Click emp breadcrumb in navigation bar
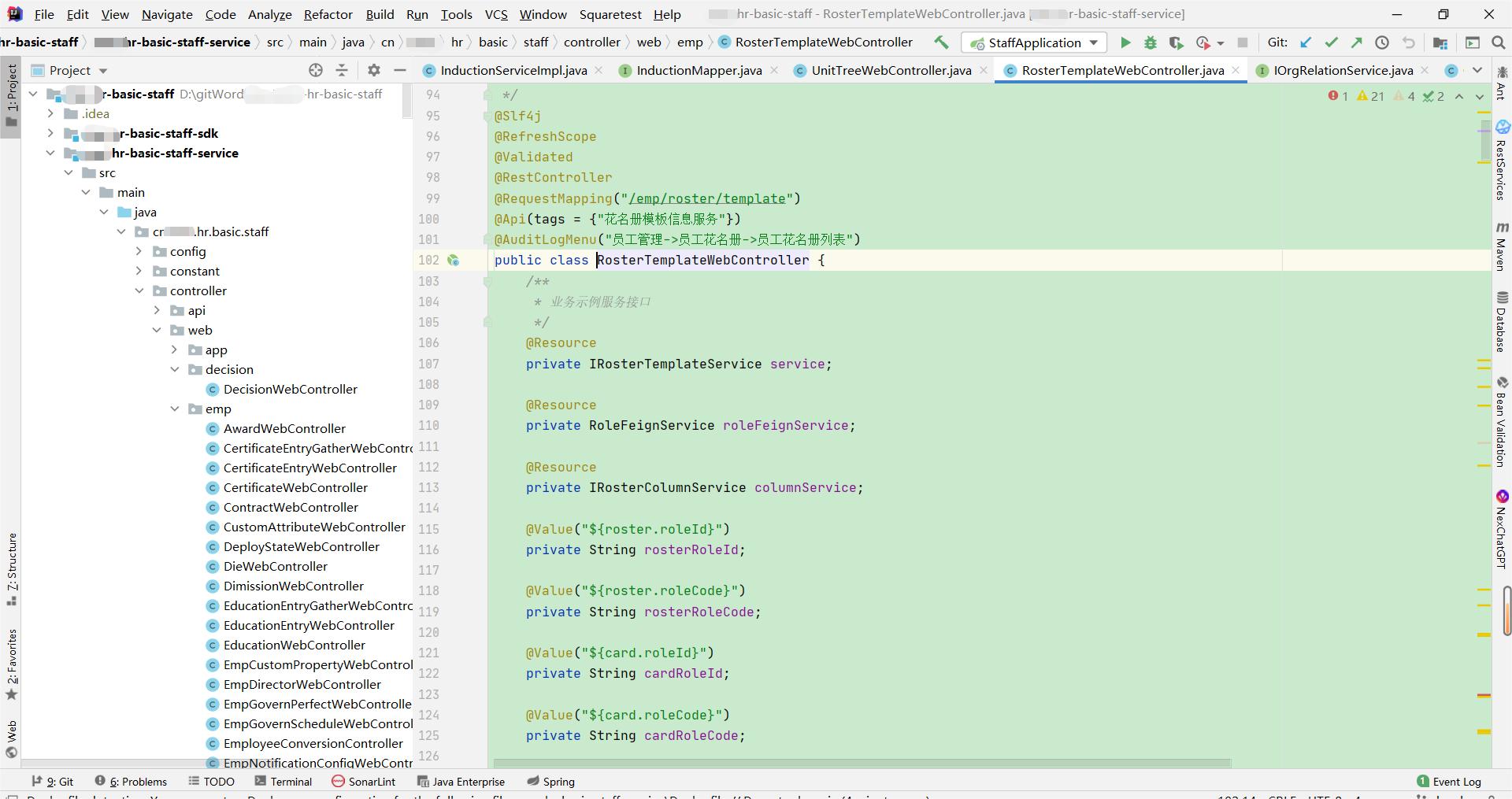The image size is (1512, 799). click(690, 43)
